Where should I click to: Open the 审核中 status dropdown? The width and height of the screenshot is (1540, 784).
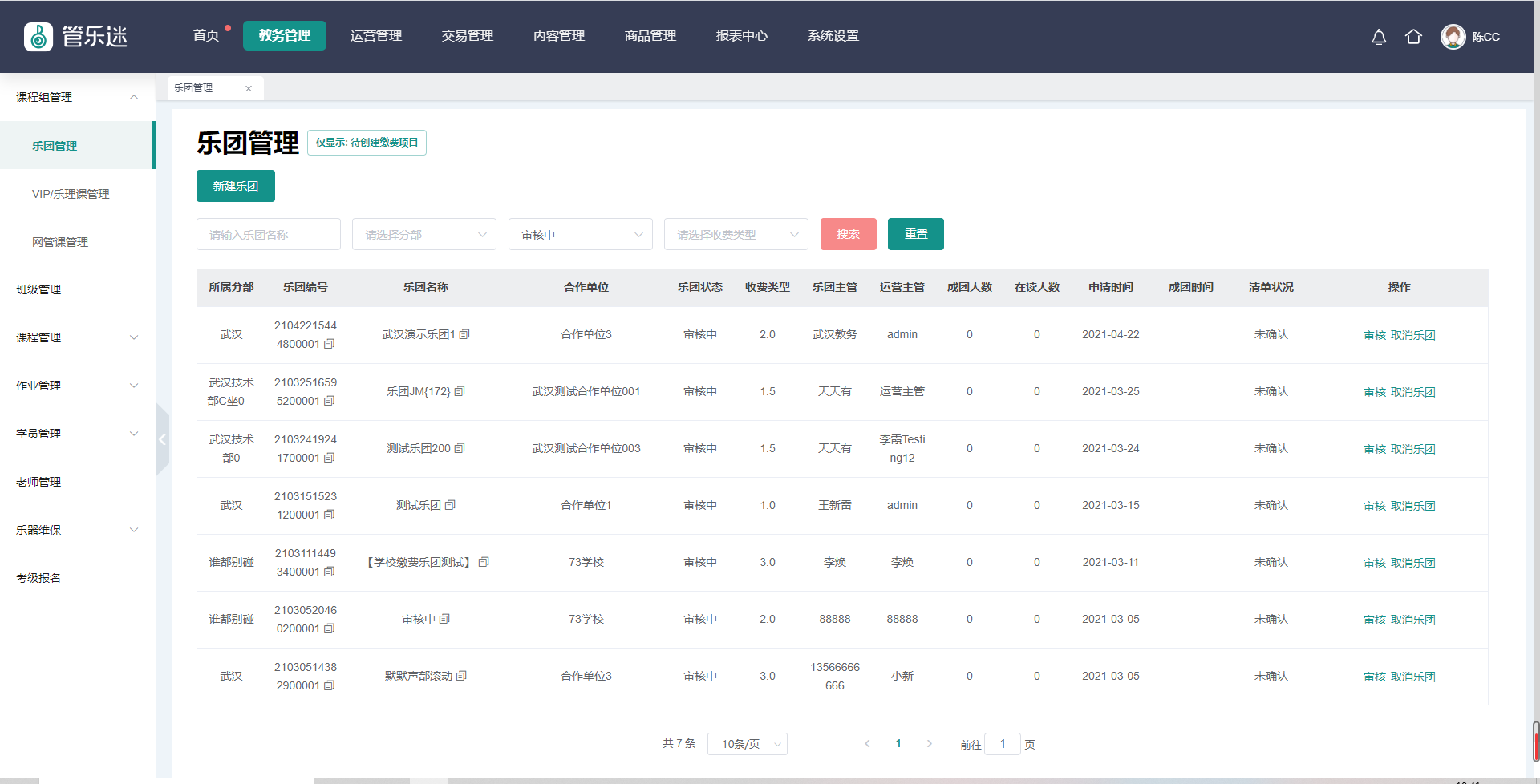[x=580, y=234]
